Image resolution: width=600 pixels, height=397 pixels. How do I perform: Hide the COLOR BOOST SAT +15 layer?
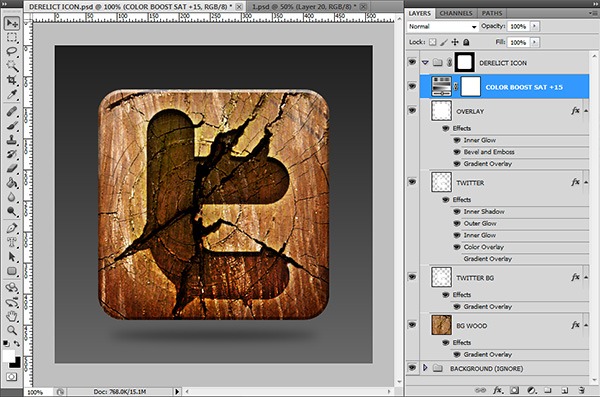pyautogui.click(x=412, y=86)
